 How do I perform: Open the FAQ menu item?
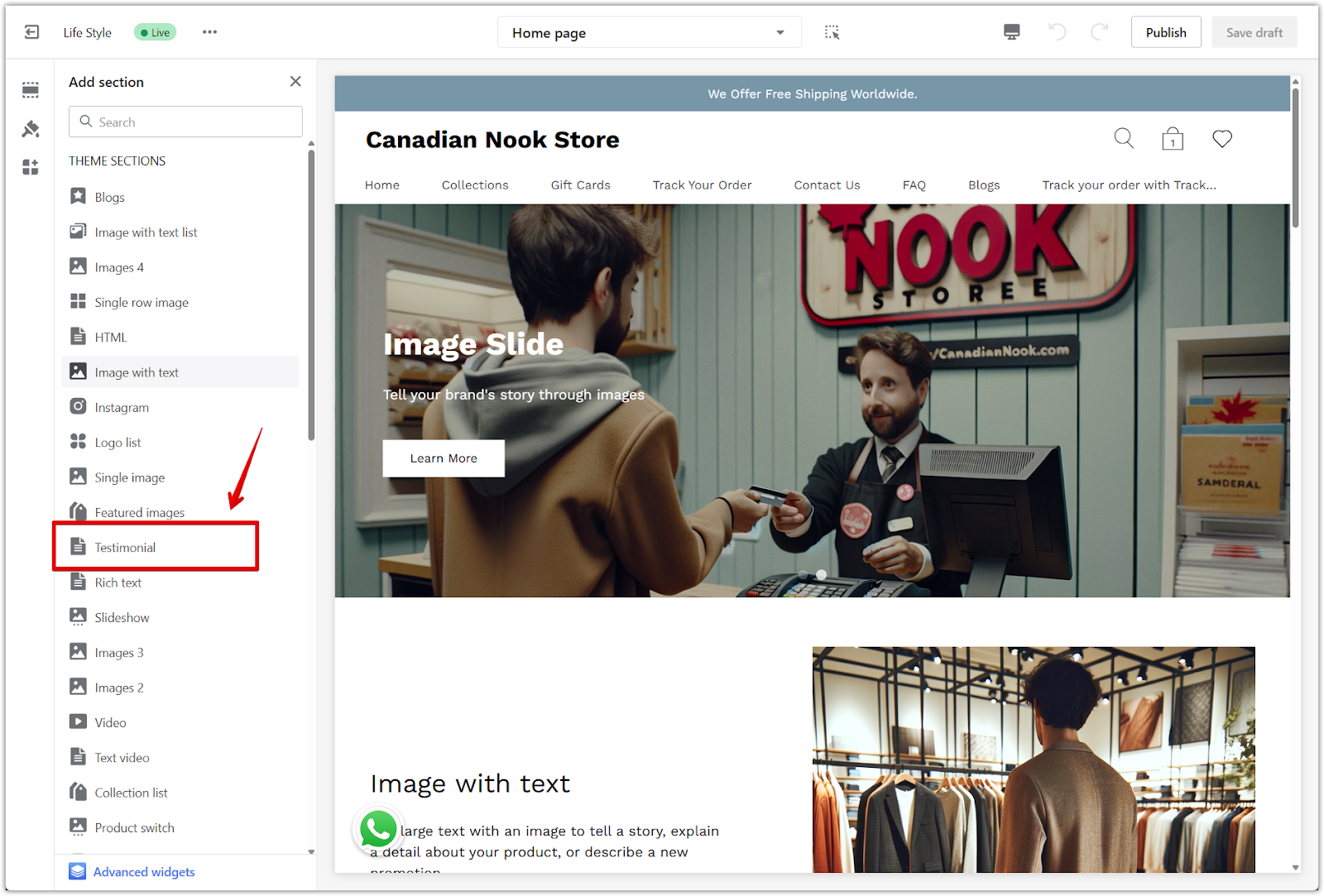pos(914,185)
